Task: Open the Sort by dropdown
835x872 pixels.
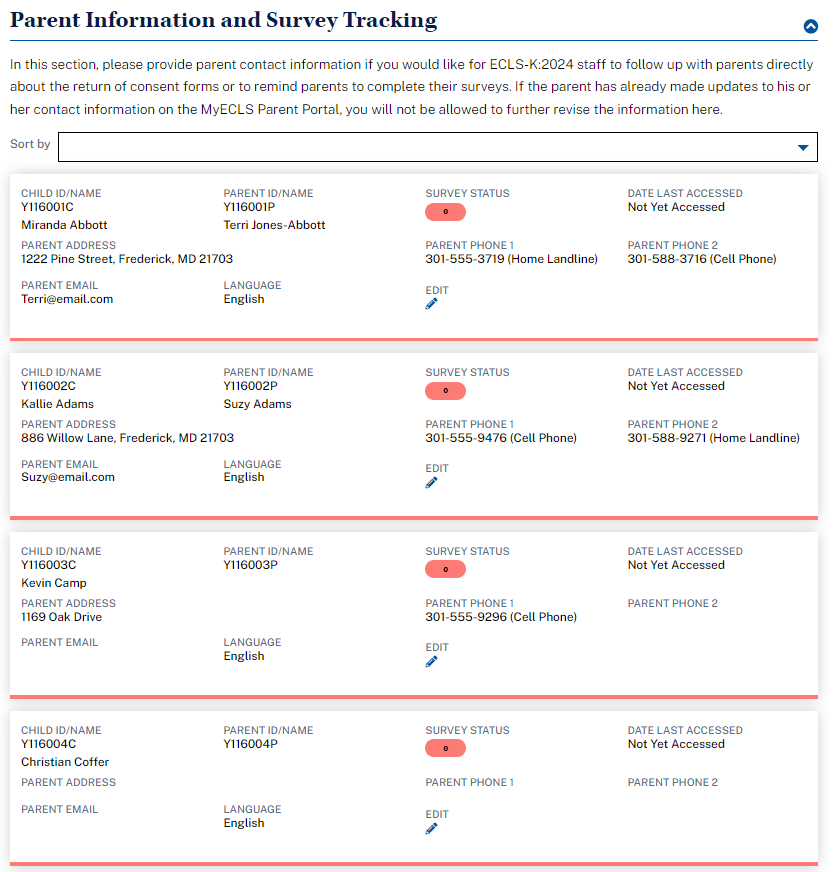Action: tap(437, 147)
